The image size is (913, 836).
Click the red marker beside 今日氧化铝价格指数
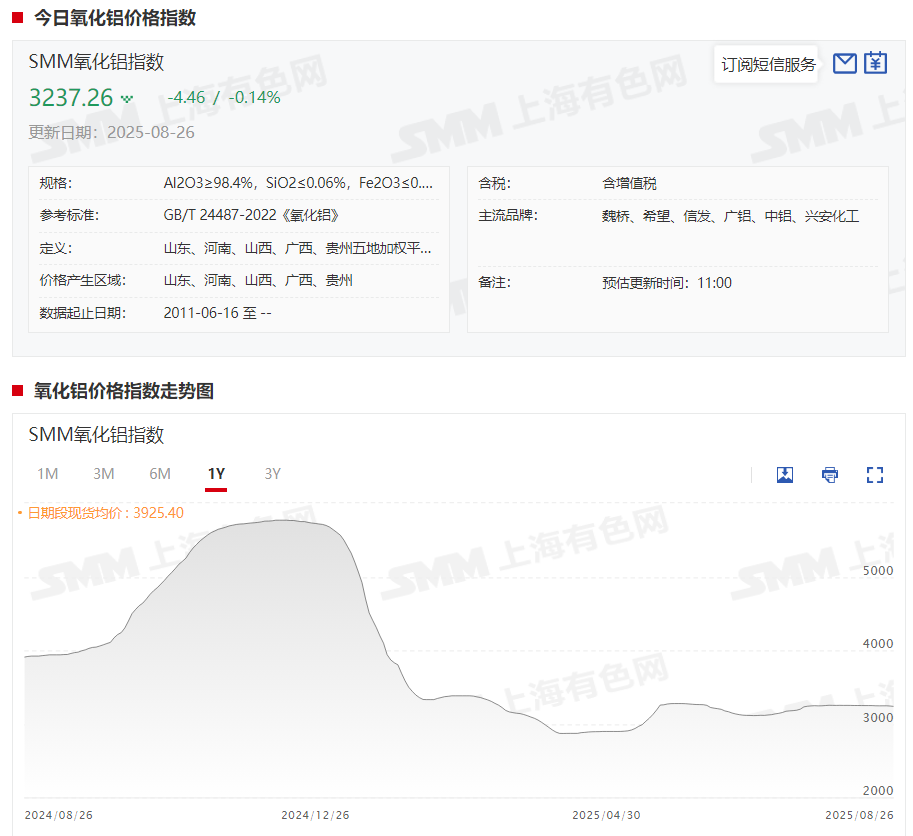click(x=17, y=18)
